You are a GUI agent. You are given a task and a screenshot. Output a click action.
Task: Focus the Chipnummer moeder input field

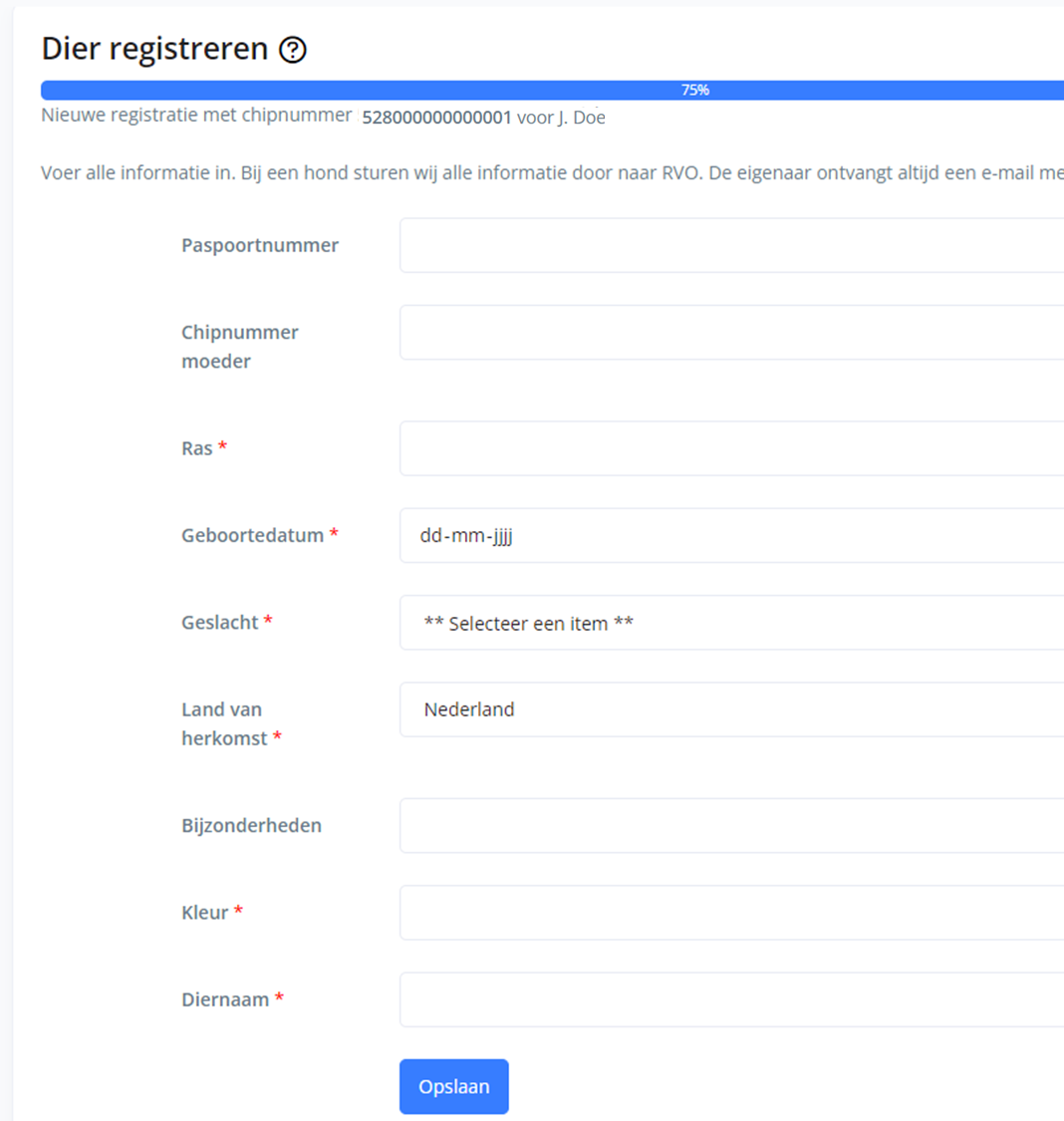tap(731, 333)
